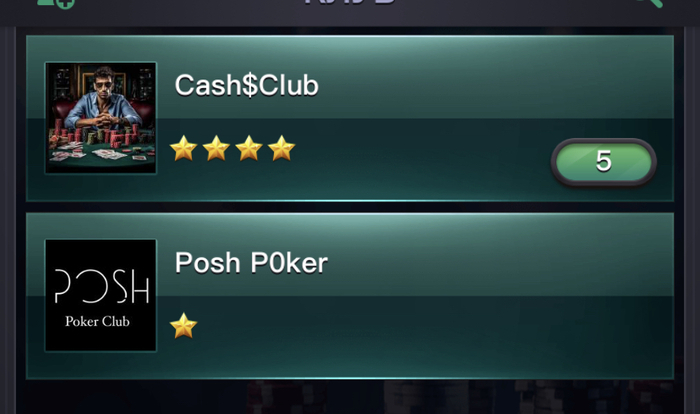The width and height of the screenshot is (700, 414).
Task: Tap the green add-friend icon
Action: point(56,3)
